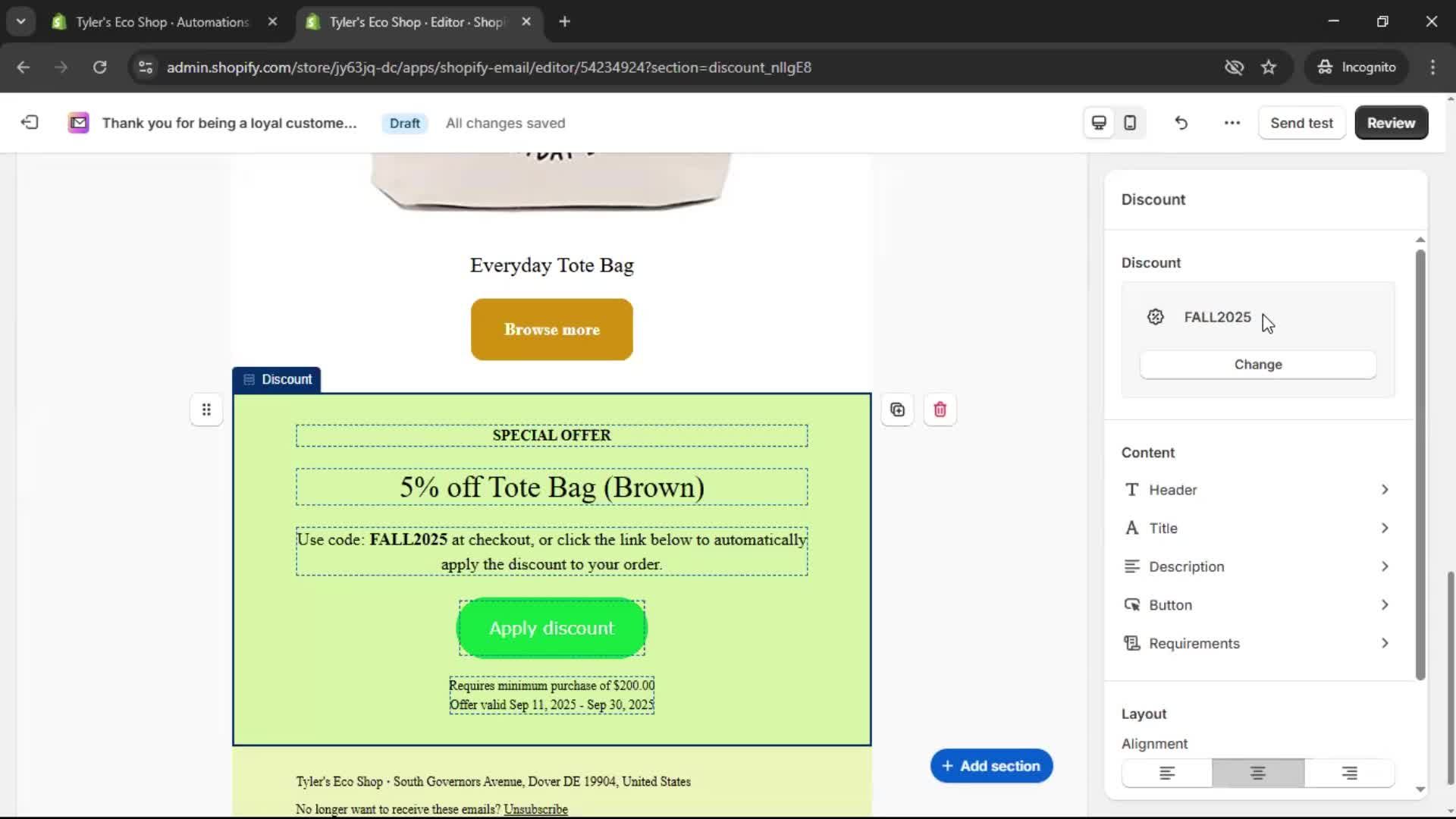Screen dimensions: 1456x819
Task: Enable right alignment in Layout settings
Action: coord(1348,773)
